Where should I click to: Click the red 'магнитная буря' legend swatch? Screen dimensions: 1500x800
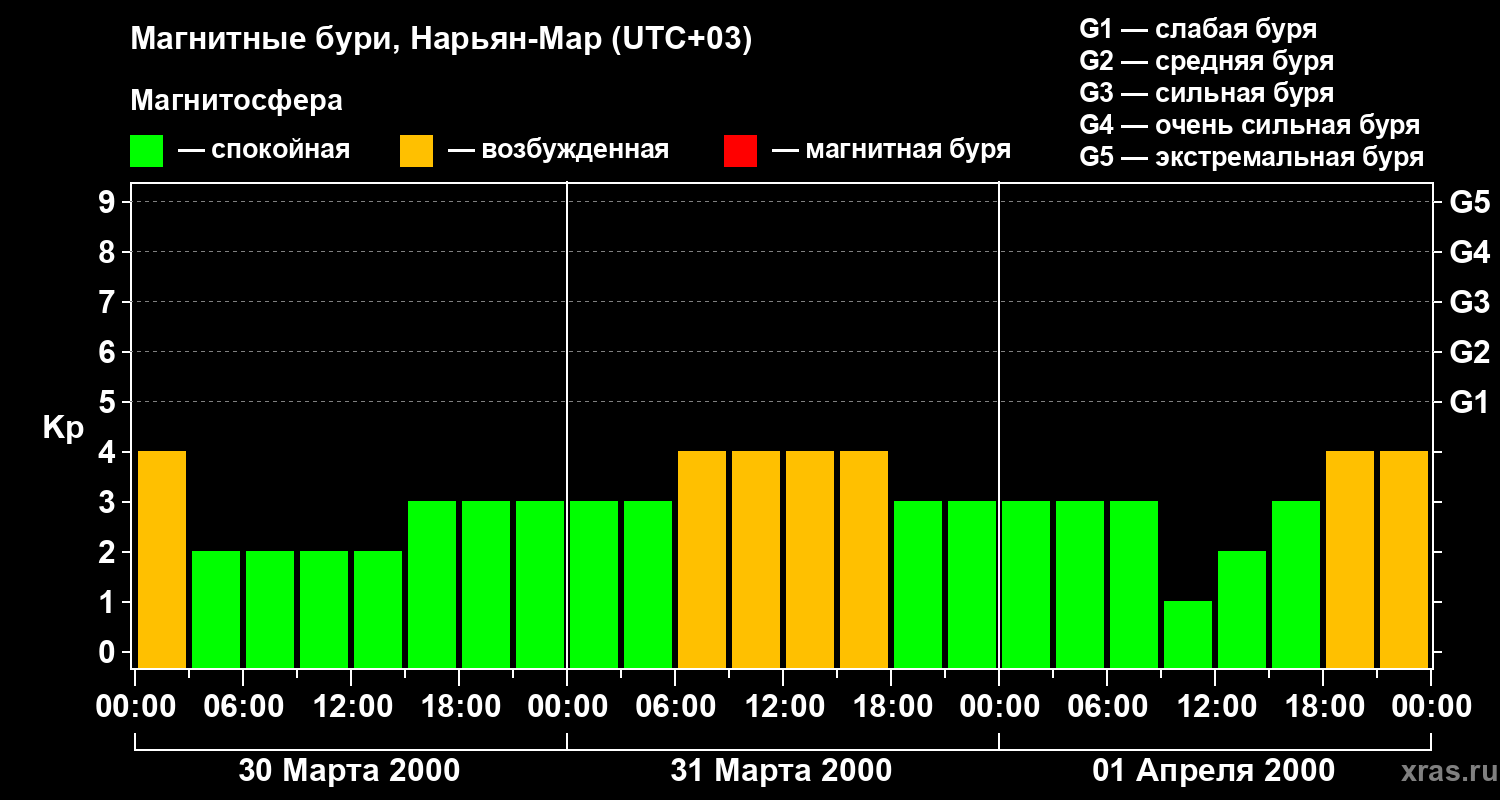point(740,151)
